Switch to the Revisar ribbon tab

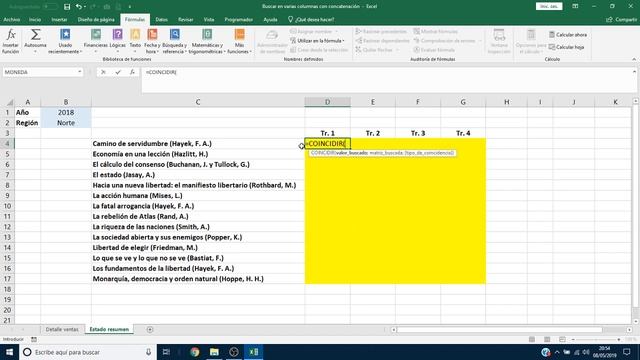coord(185,20)
